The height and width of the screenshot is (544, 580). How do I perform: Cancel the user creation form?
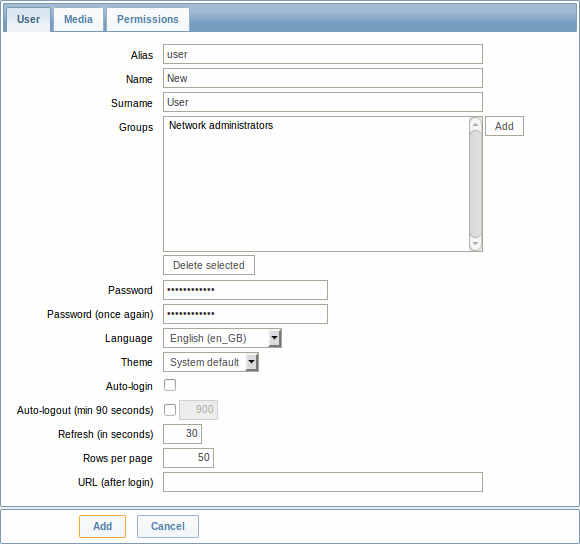click(168, 526)
